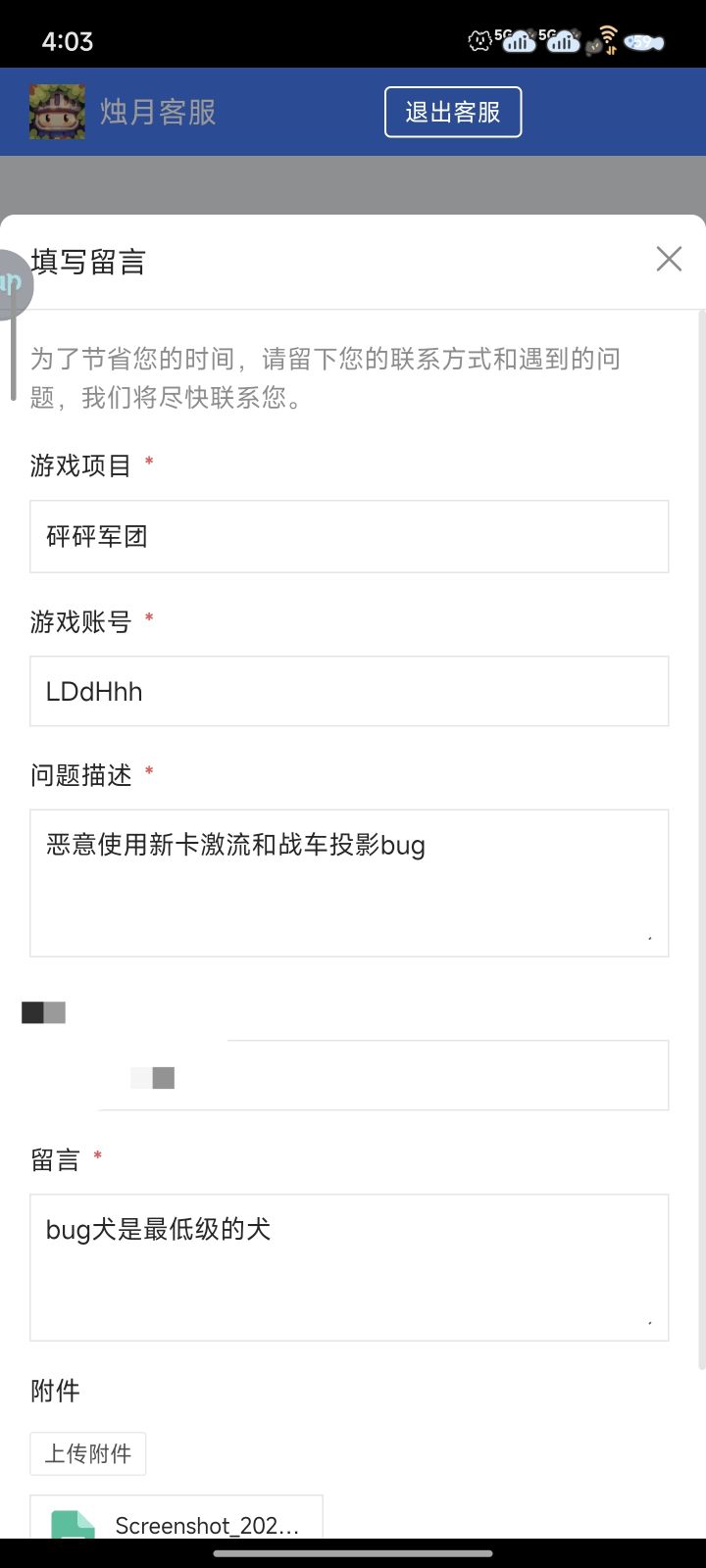Tap the clock in the status bar
The width and height of the screenshot is (706, 1568).
pos(68,41)
